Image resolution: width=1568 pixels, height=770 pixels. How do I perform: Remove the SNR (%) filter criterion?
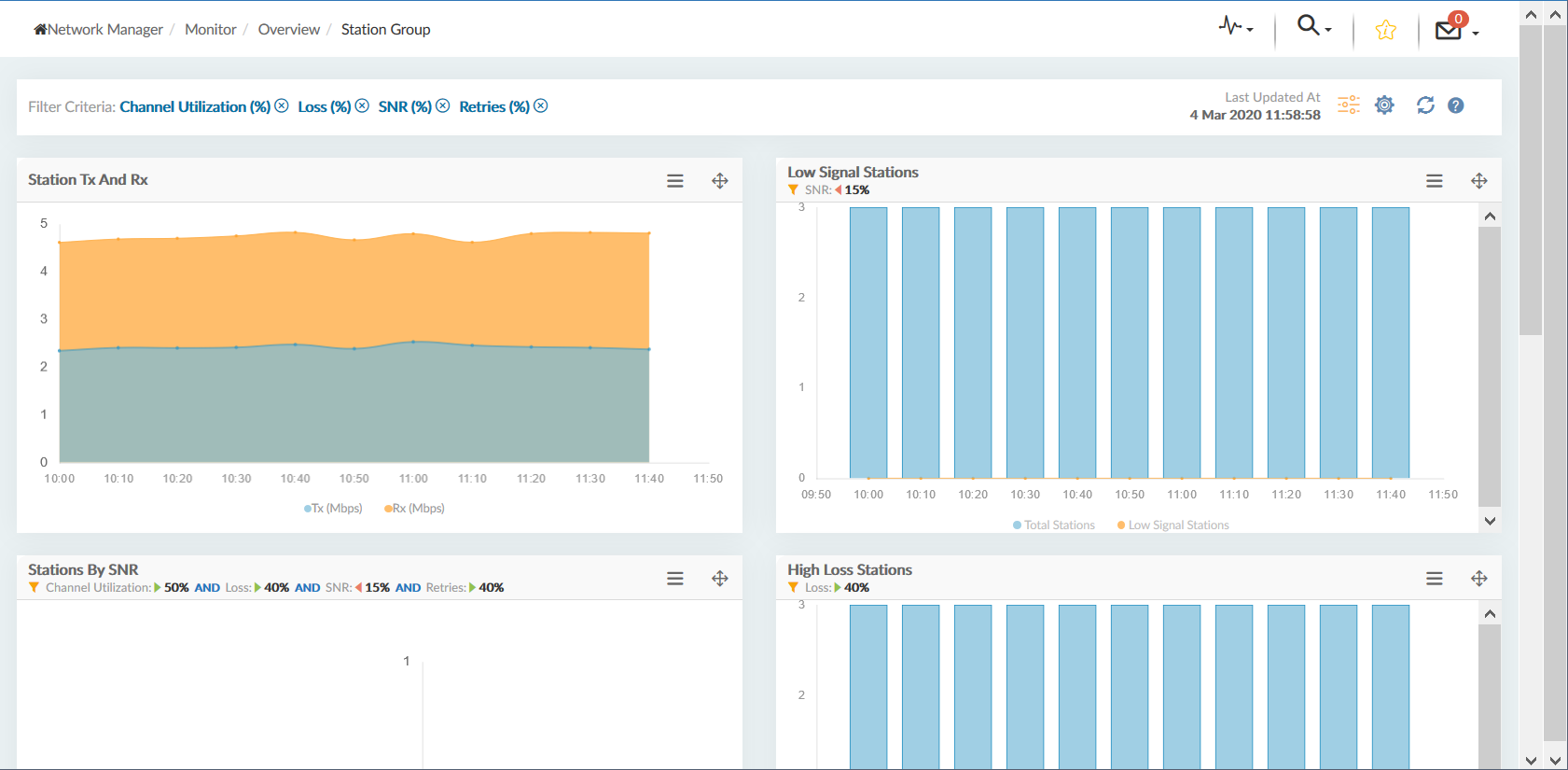point(443,106)
